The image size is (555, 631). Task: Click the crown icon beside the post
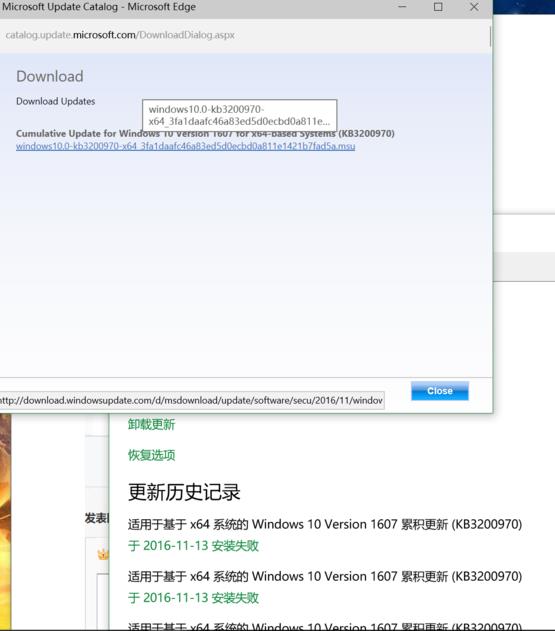(103, 555)
